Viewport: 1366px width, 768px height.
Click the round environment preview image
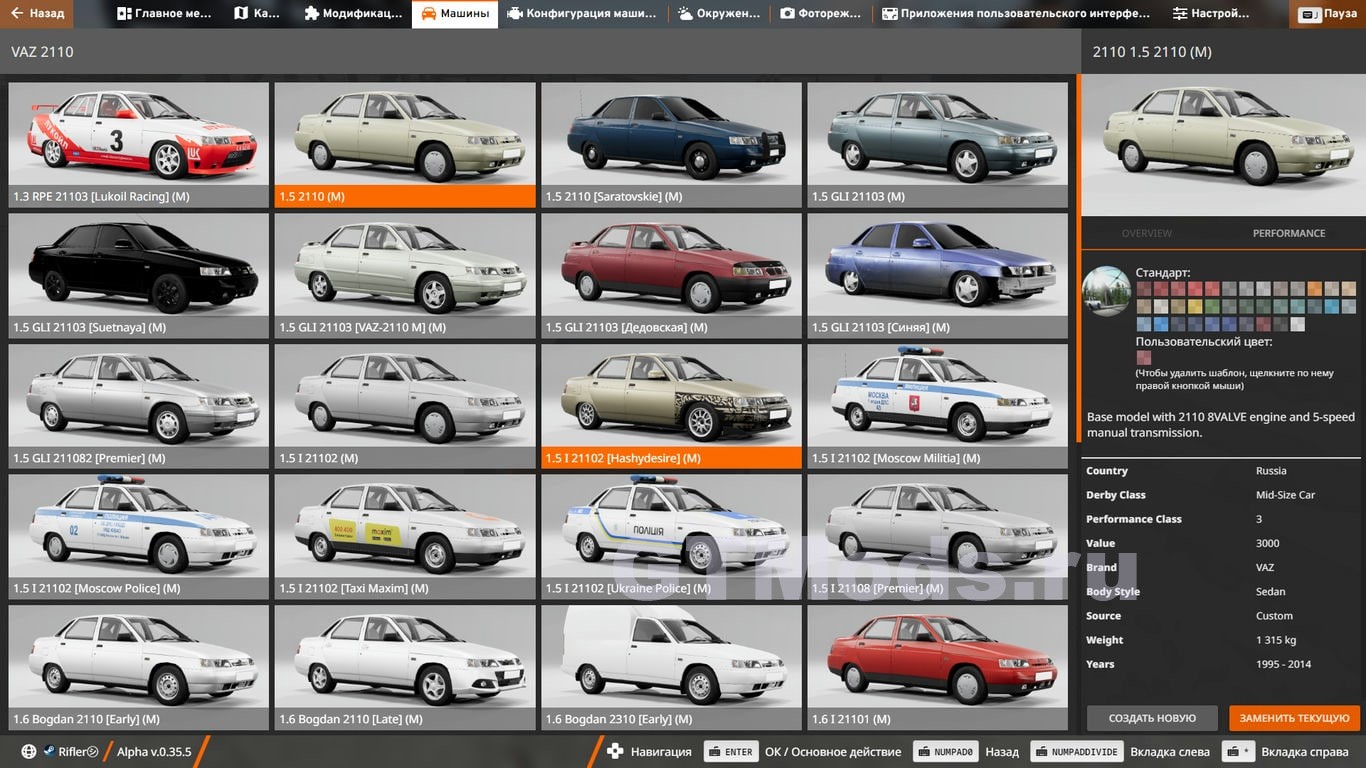tap(1107, 291)
